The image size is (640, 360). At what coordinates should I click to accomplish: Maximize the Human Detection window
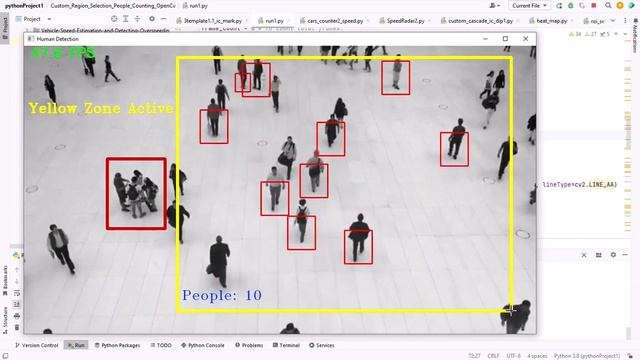[505, 39]
